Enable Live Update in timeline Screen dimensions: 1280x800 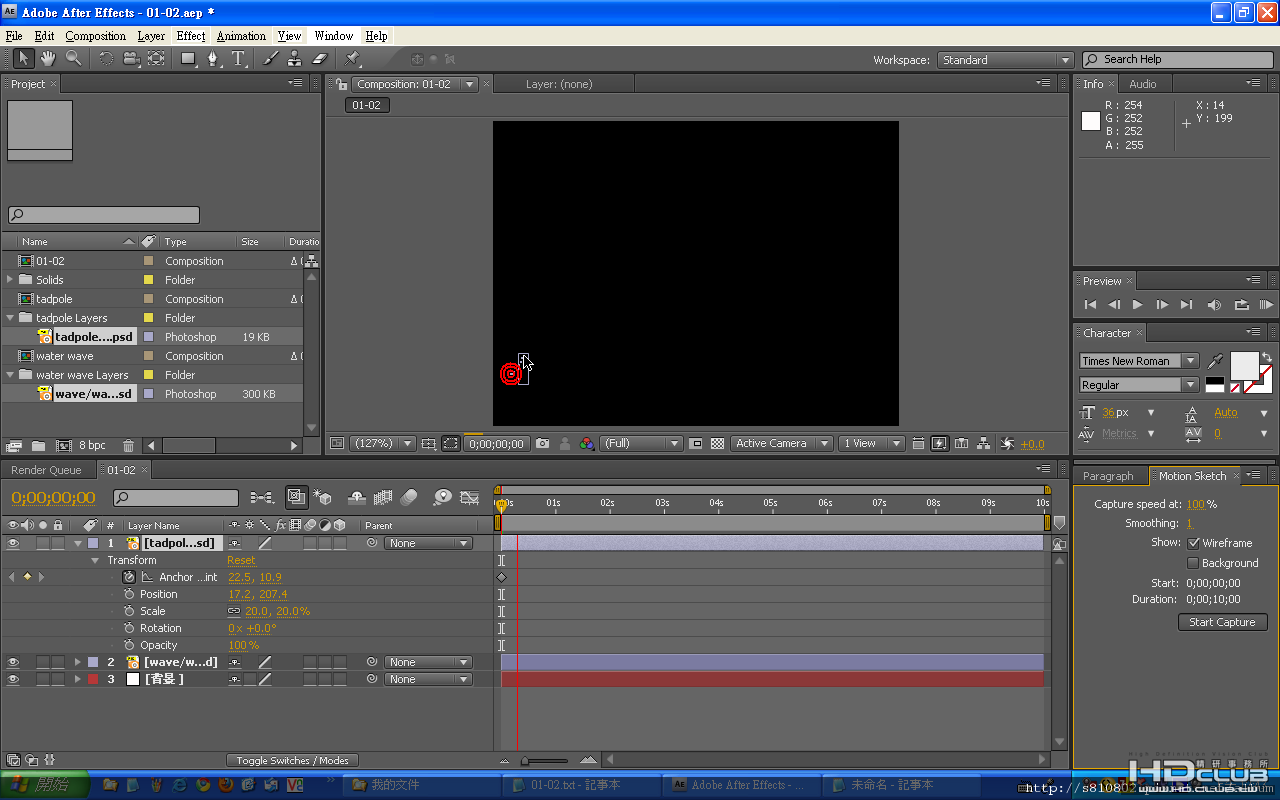296,497
